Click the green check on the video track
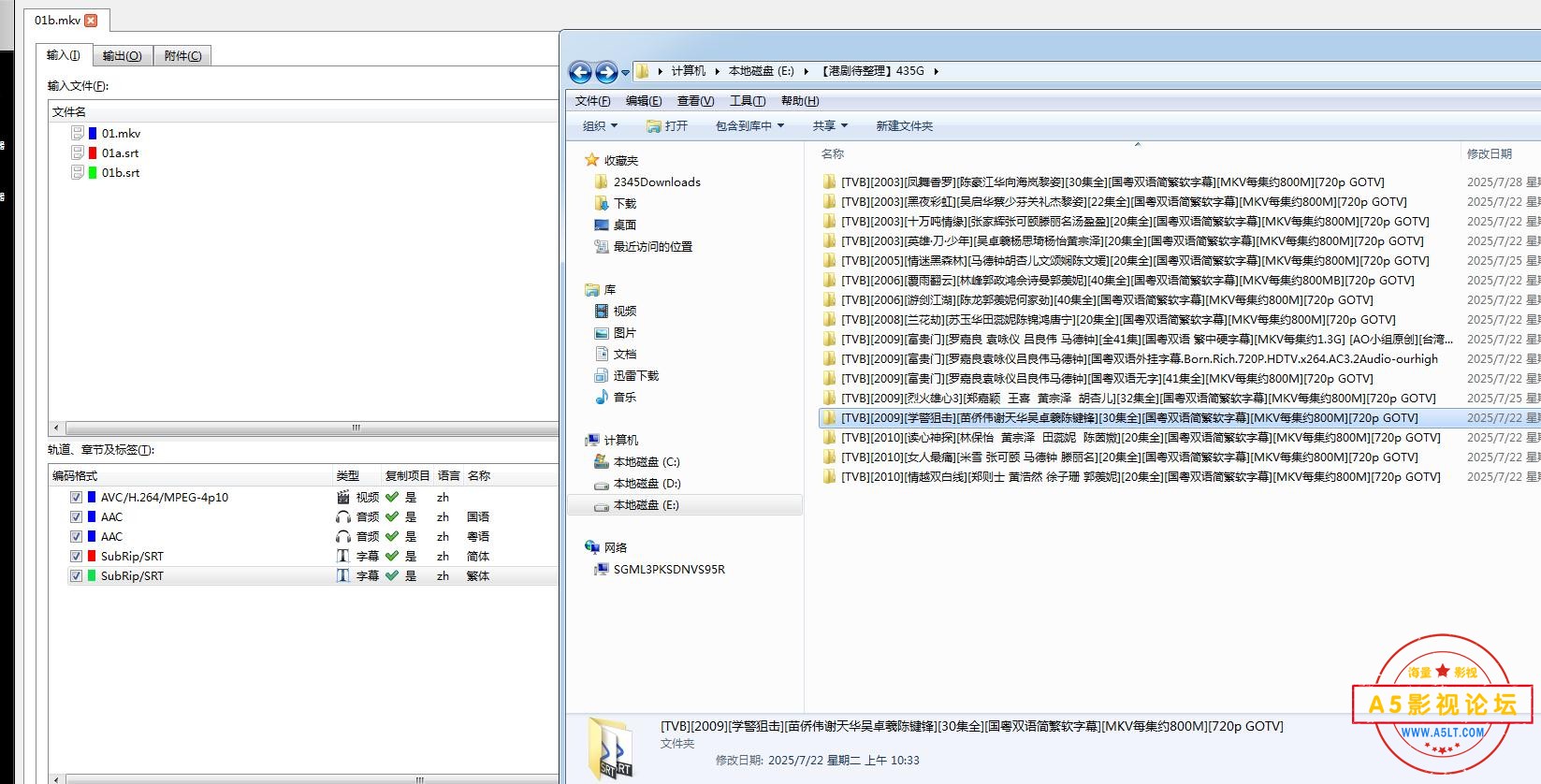1541x784 pixels. pos(392,498)
